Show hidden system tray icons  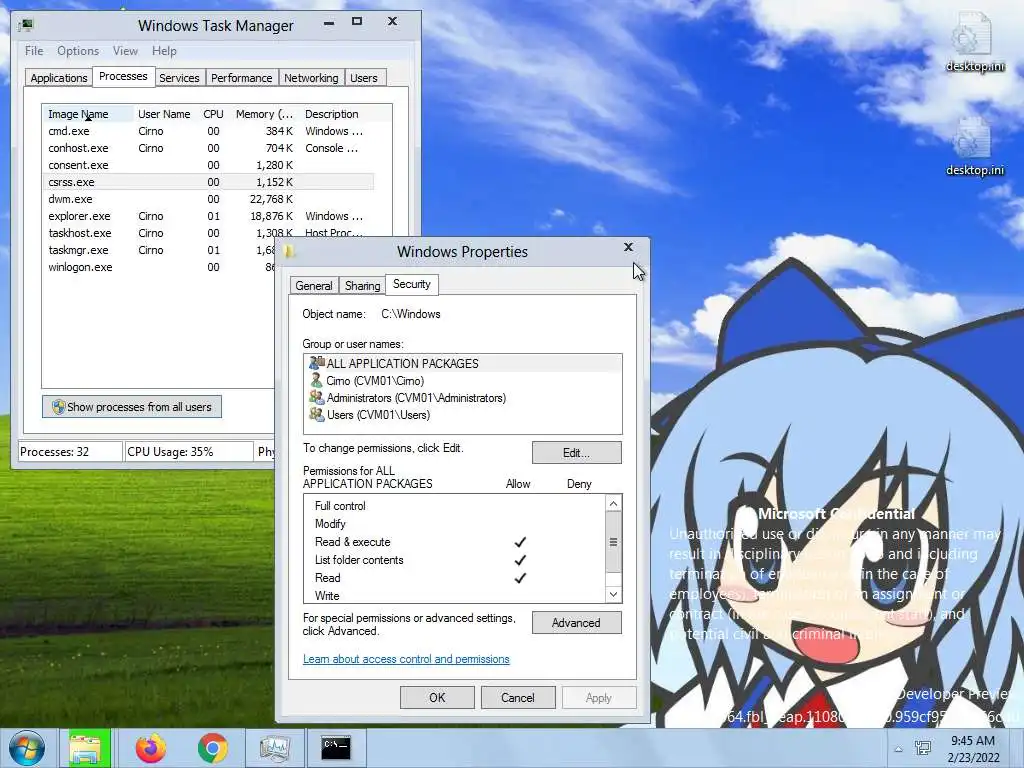[899, 749]
